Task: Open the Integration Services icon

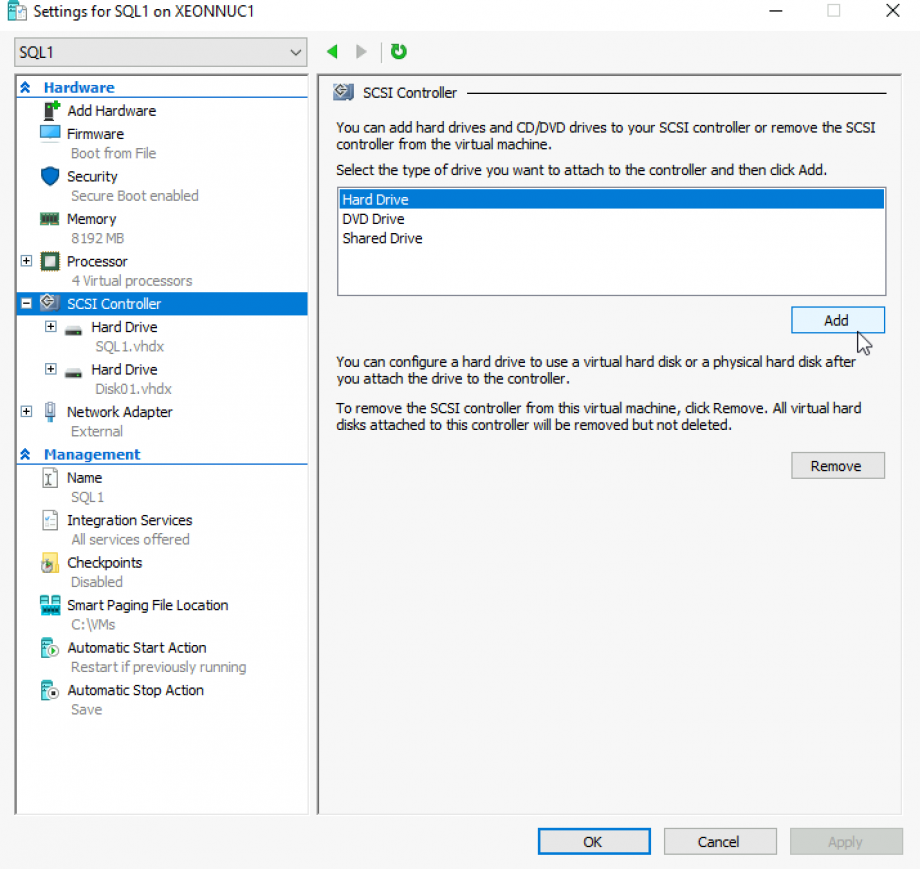Action: (50, 521)
